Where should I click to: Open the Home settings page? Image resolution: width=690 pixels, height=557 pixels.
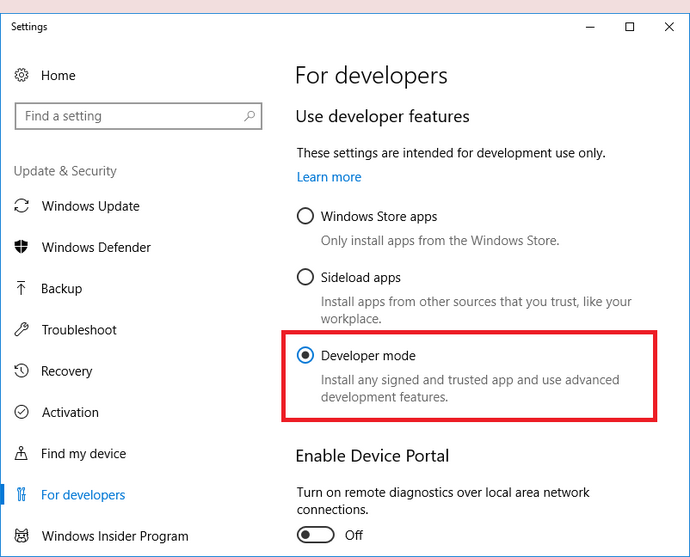click(x=58, y=75)
